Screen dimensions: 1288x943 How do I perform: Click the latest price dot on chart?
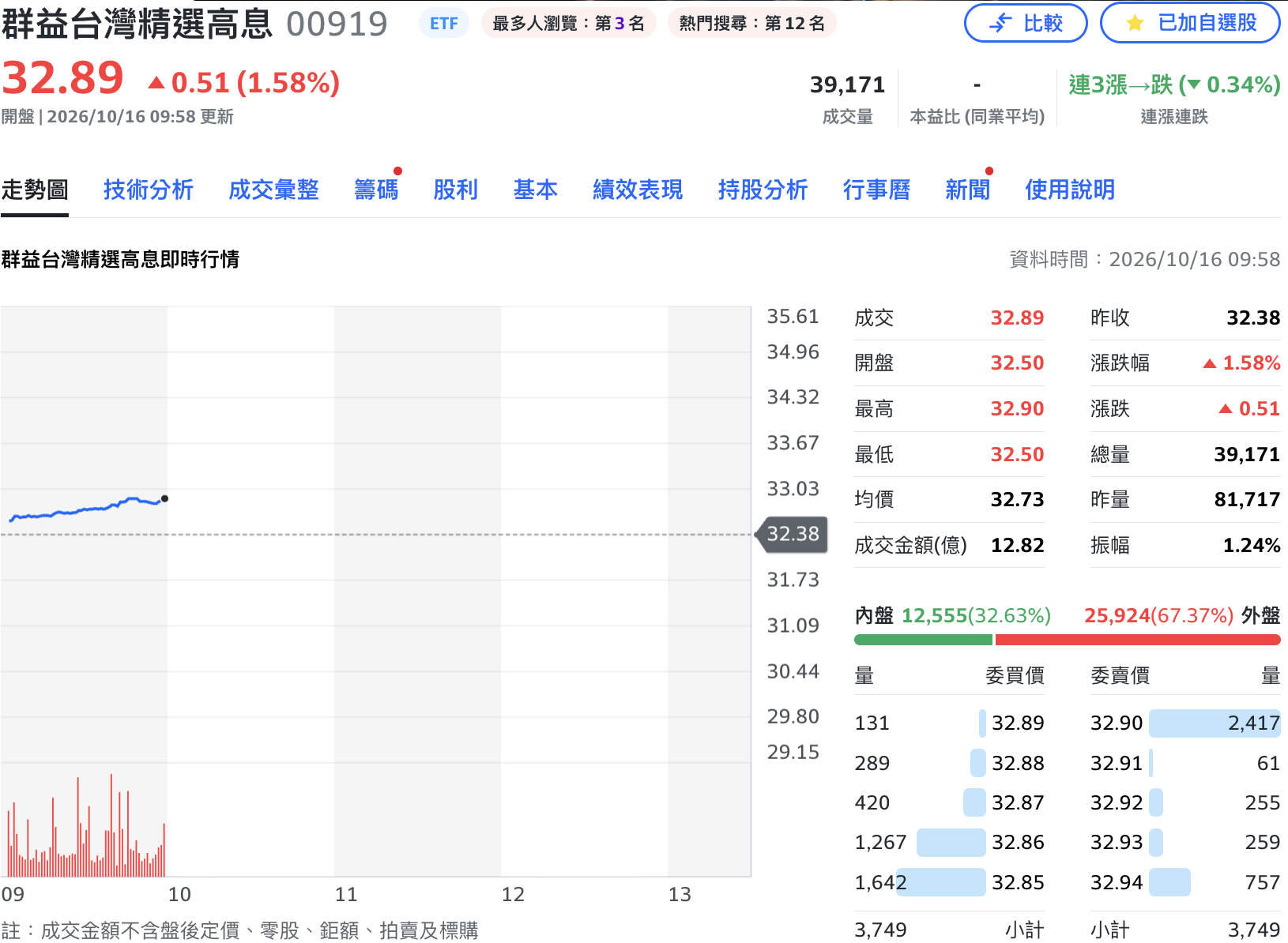coord(164,498)
